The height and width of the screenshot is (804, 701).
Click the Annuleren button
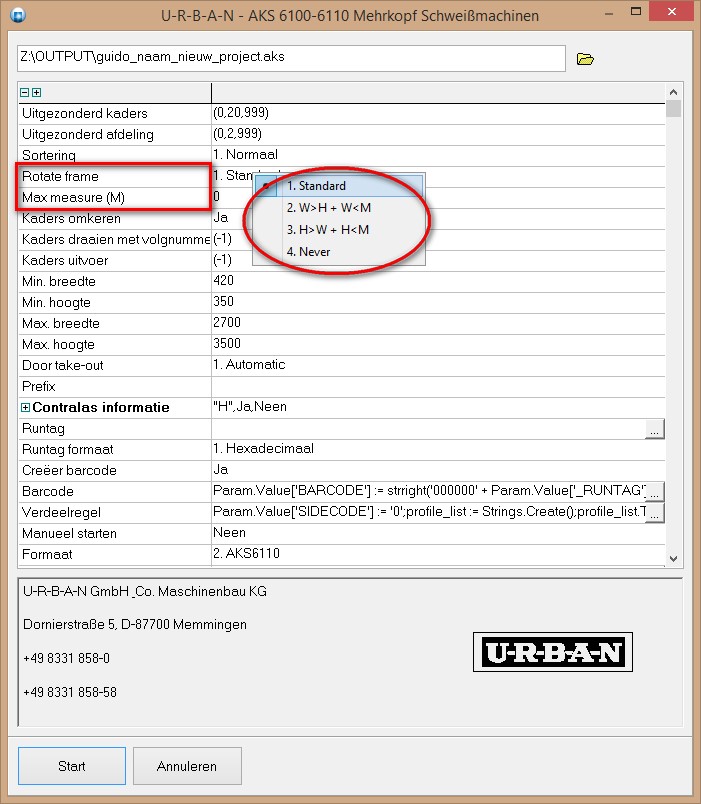187,766
